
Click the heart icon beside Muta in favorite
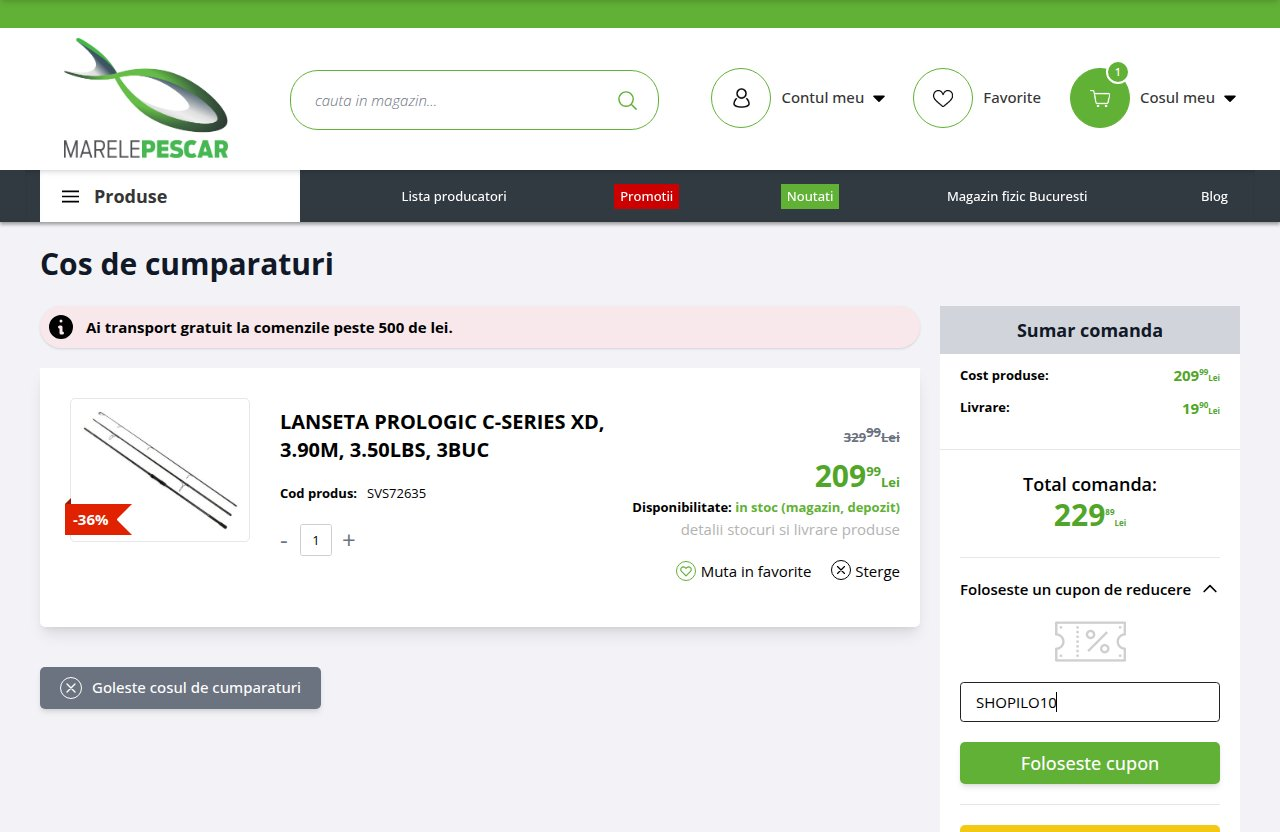(x=686, y=571)
